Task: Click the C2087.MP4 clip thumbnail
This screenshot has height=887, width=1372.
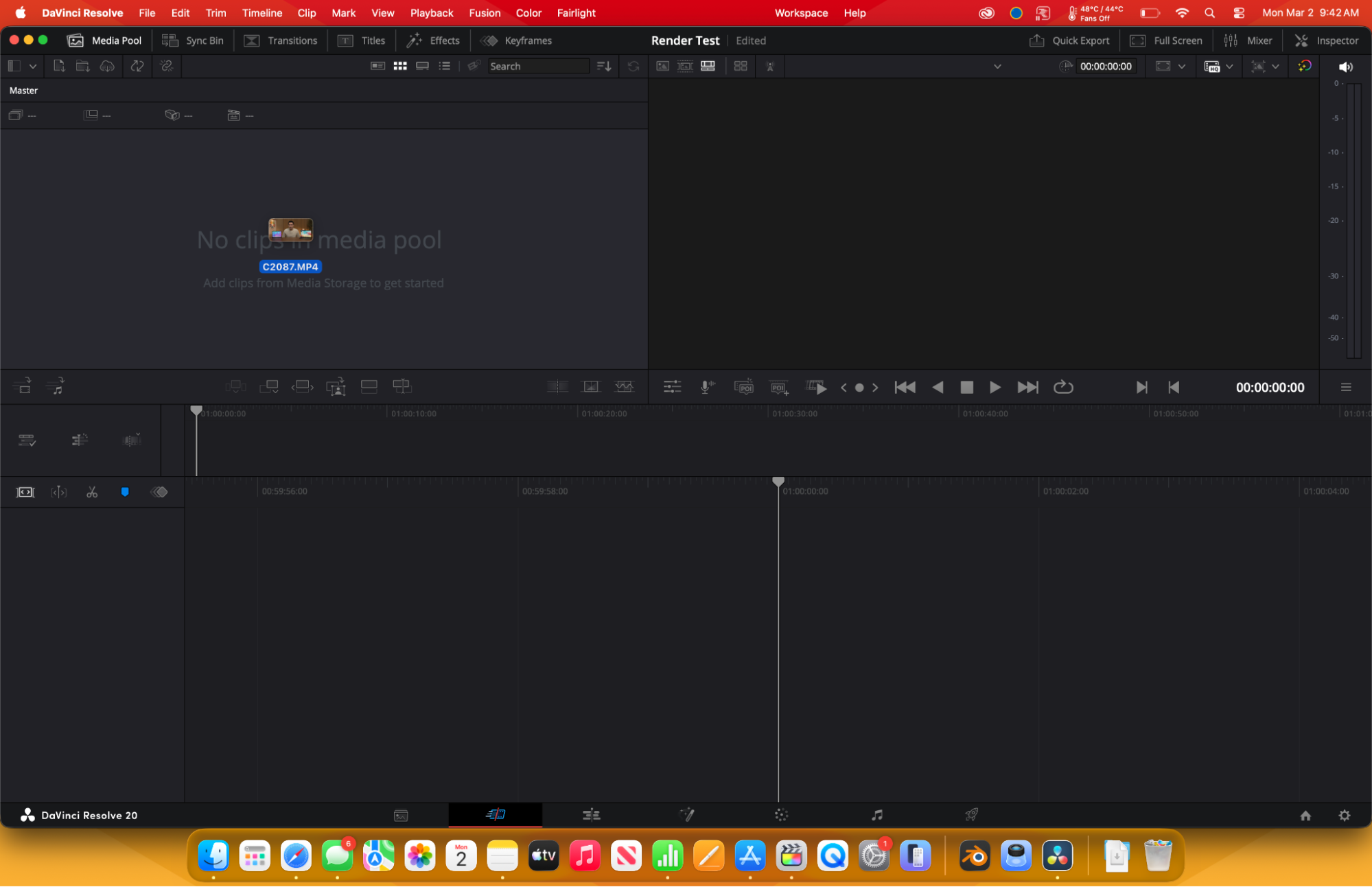Action: (x=290, y=230)
